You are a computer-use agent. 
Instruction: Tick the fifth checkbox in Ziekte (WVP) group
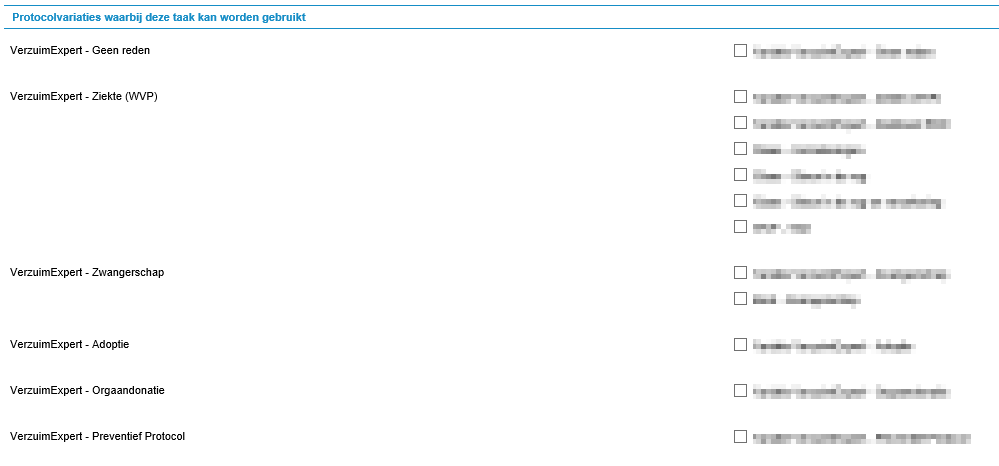click(740, 201)
